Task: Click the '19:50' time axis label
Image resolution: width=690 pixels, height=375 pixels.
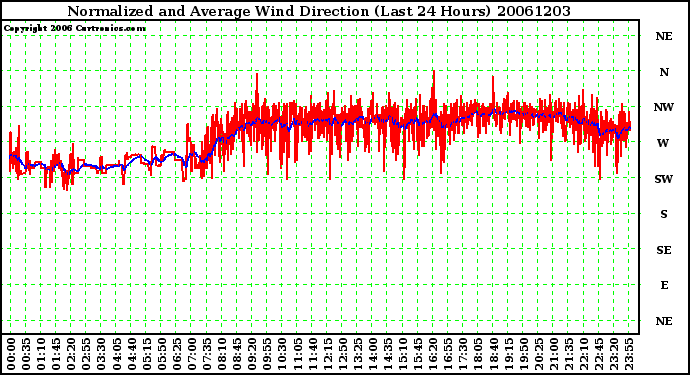Action: point(523,354)
